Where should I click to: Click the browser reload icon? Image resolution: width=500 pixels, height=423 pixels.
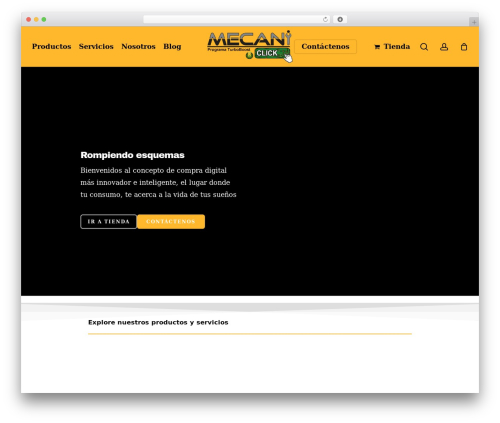325,19
